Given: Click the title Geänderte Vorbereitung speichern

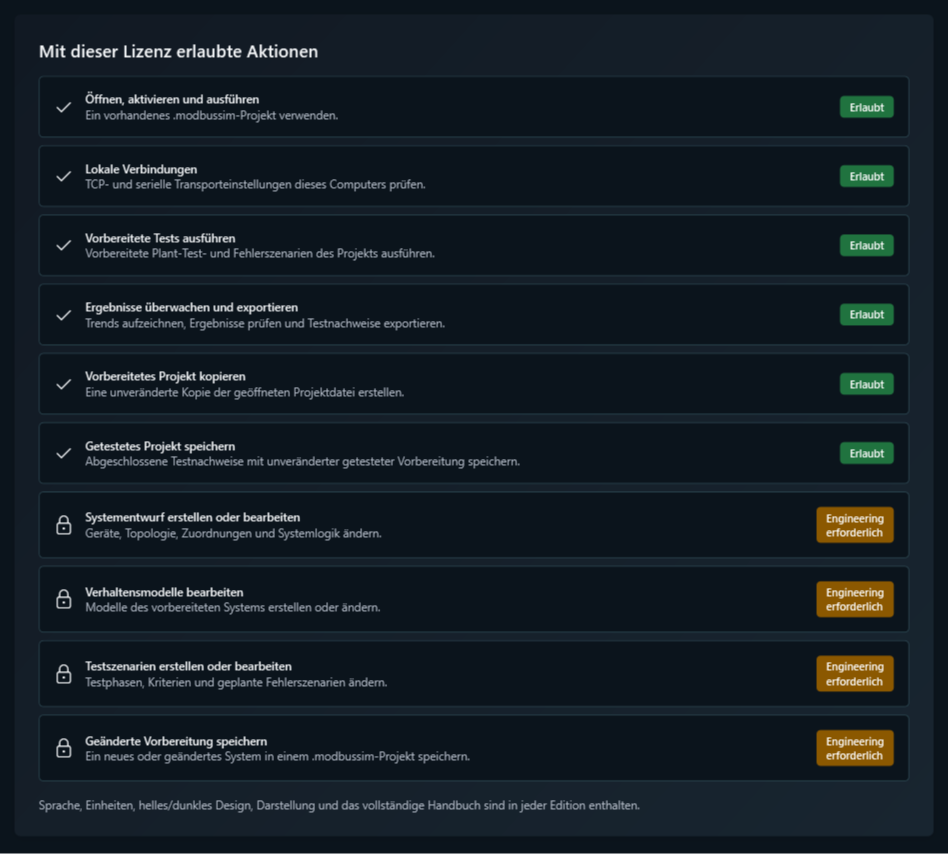Looking at the screenshot, I should [x=176, y=741].
